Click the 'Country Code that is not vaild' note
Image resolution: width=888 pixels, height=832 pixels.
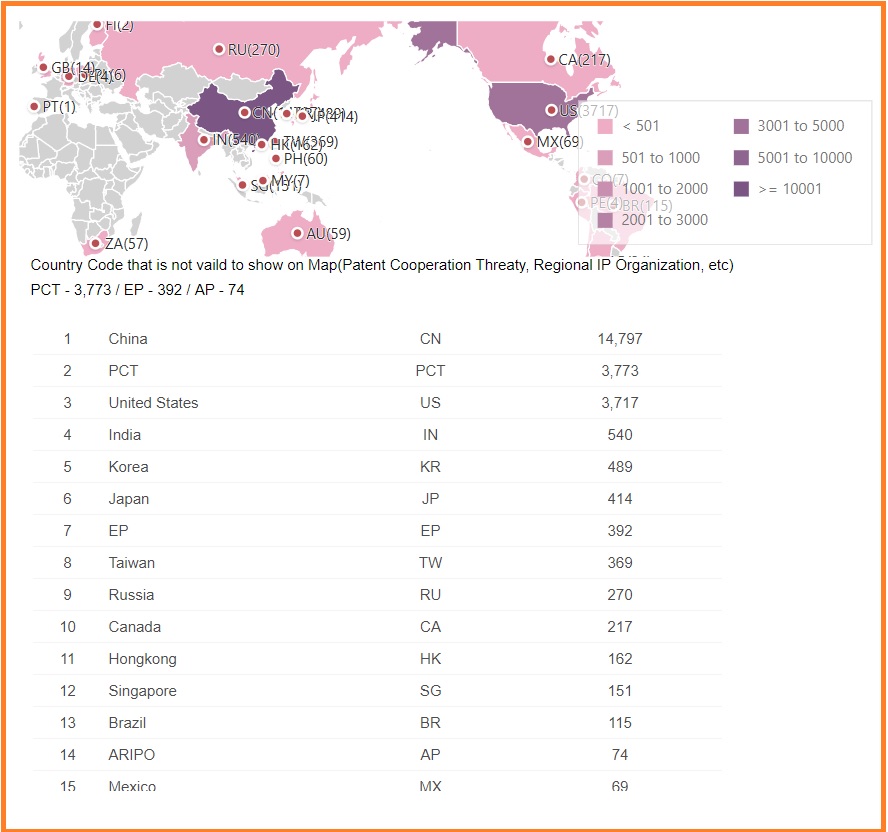[382, 265]
